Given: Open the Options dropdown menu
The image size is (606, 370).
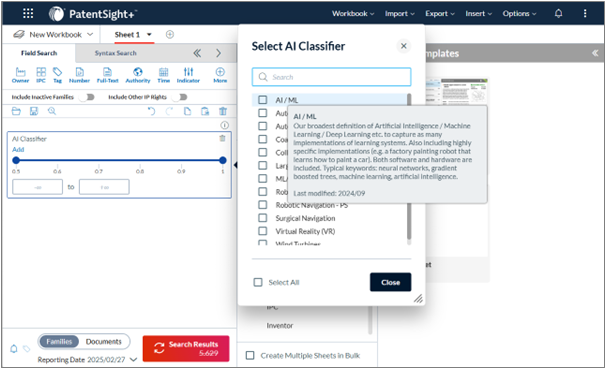Looking at the screenshot, I should pyautogui.click(x=519, y=14).
